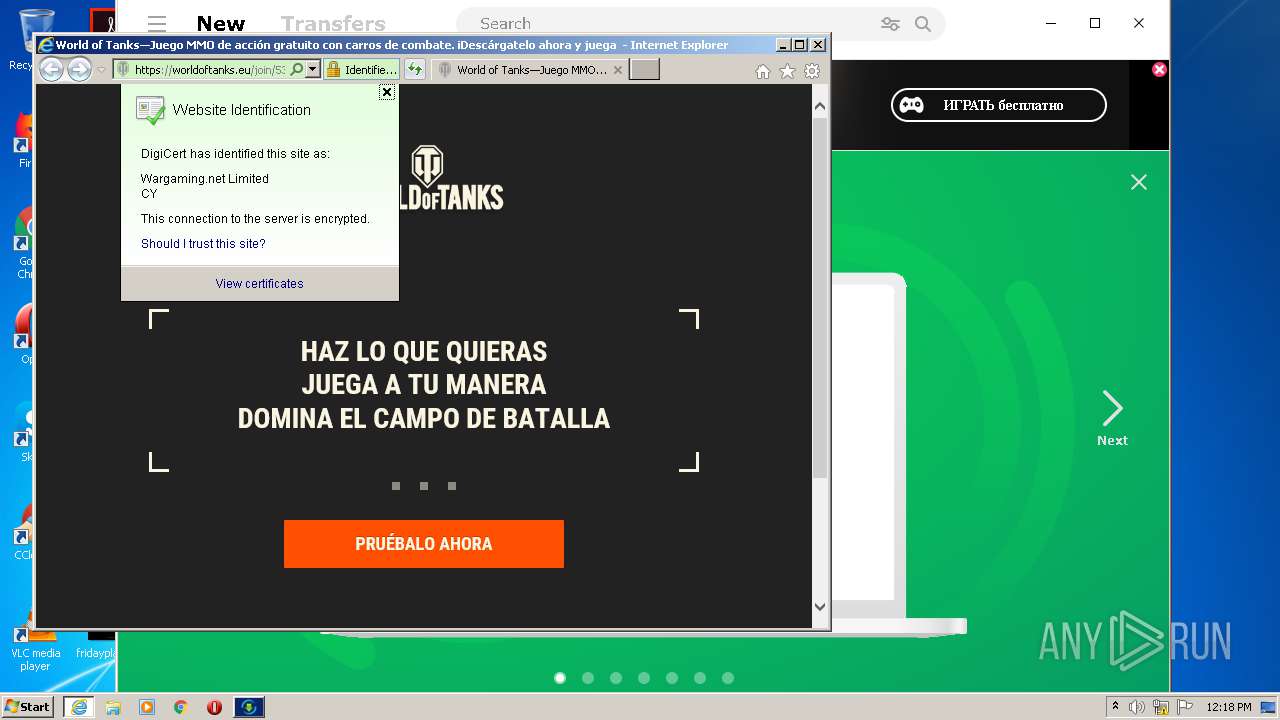Click the lock Identified security badge

361,69
